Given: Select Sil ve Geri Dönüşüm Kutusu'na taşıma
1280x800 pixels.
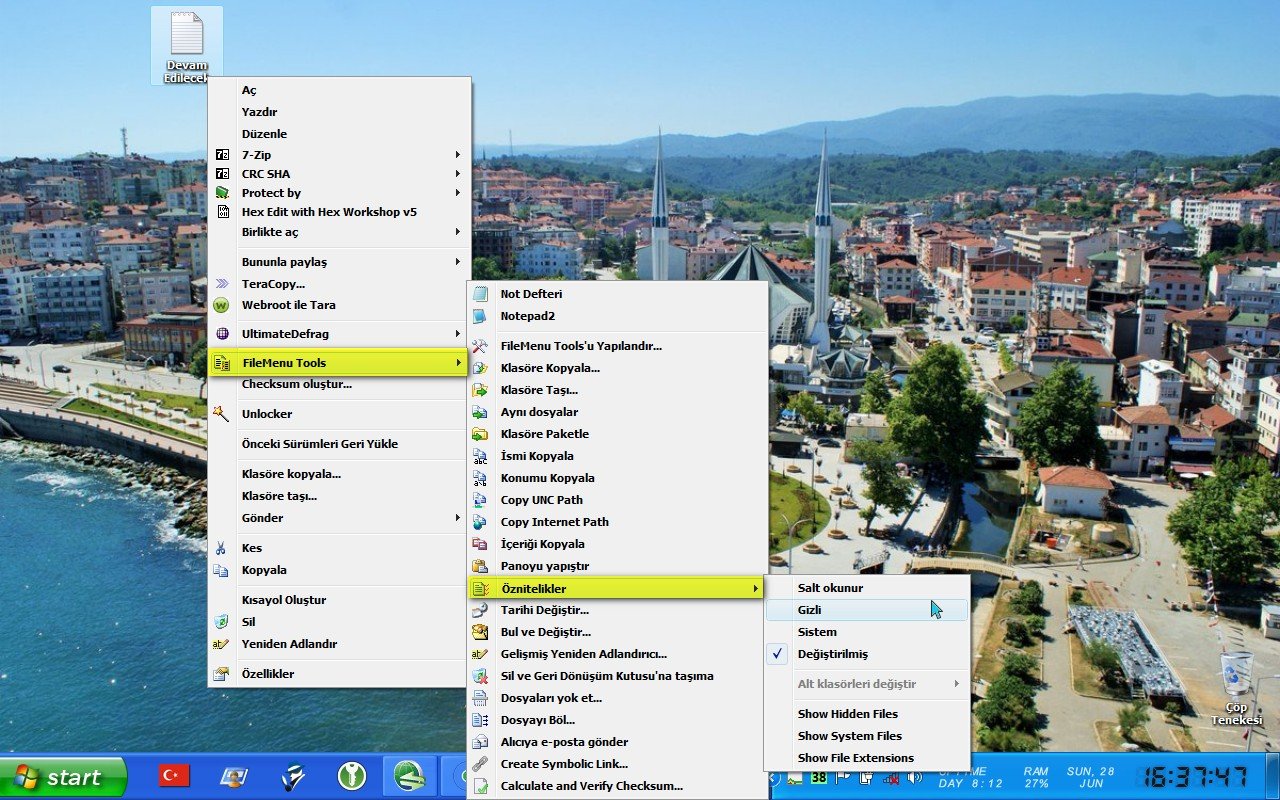Looking at the screenshot, I should pos(617,676).
